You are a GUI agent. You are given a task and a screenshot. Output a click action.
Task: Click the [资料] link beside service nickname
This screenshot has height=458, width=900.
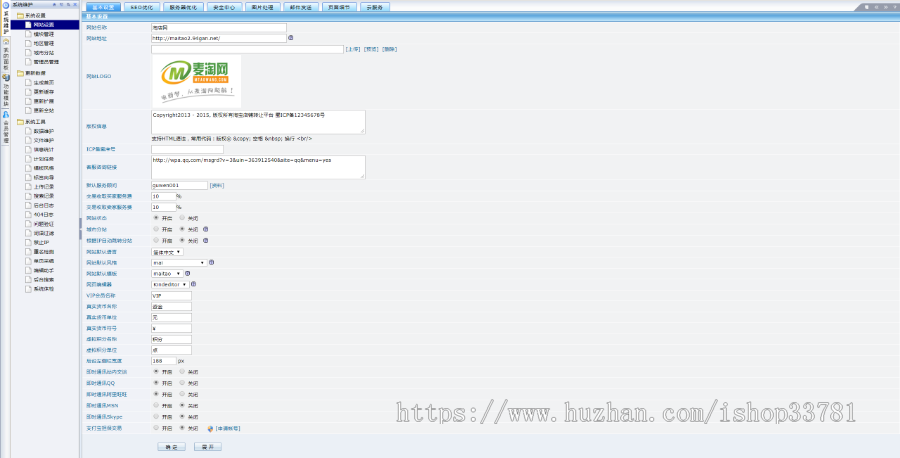[217, 185]
